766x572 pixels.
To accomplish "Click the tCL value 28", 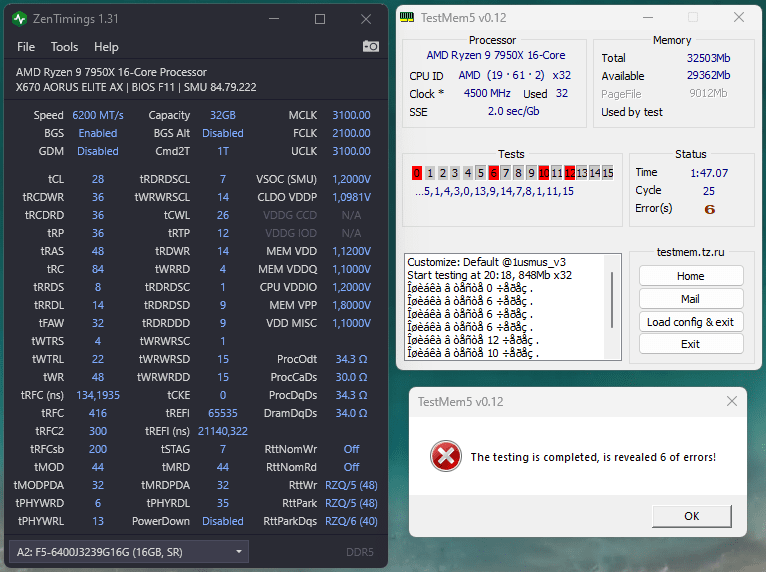I will (x=98, y=179).
